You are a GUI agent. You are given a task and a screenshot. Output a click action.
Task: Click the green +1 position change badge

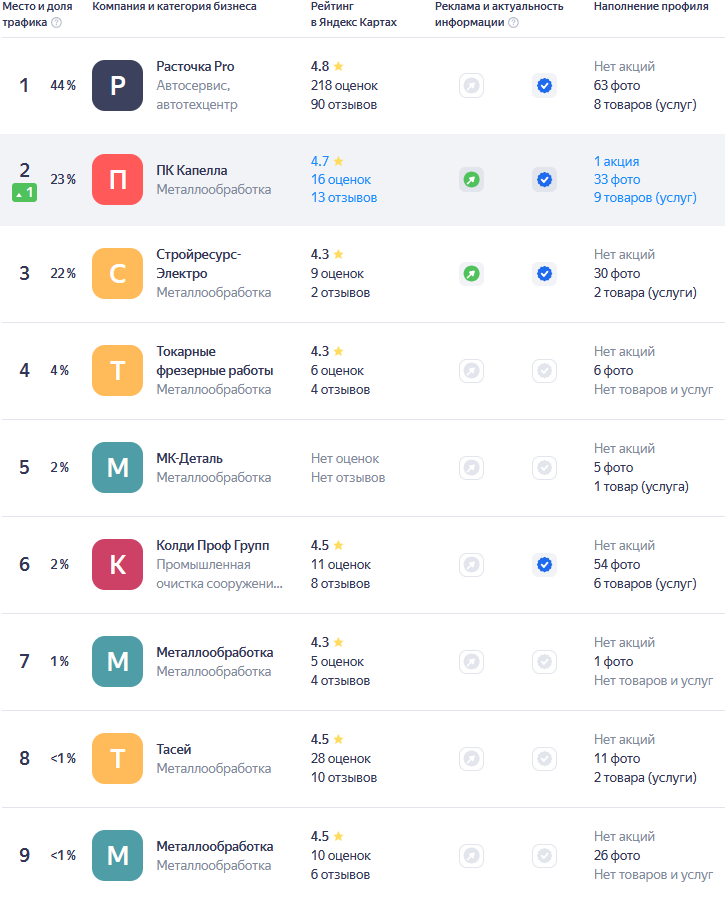coord(25,193)
